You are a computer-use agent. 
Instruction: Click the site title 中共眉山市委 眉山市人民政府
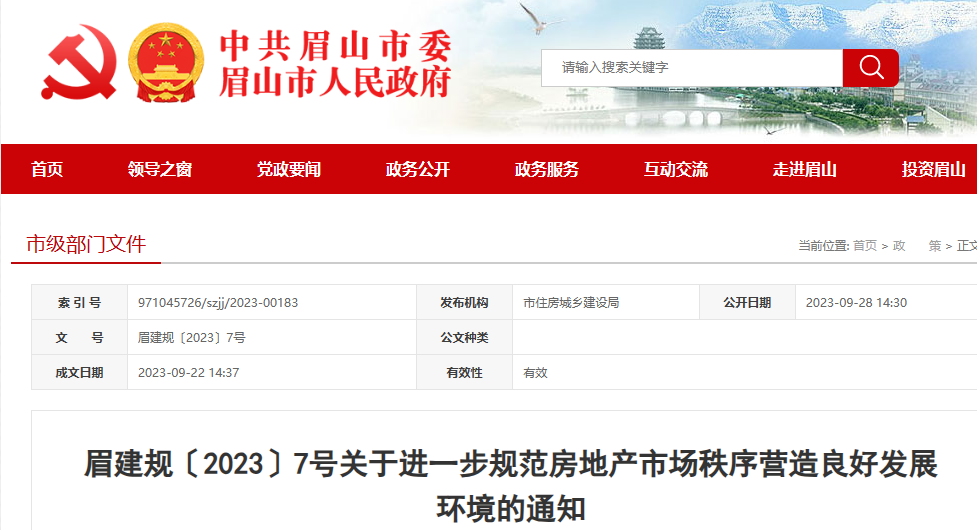335,64
